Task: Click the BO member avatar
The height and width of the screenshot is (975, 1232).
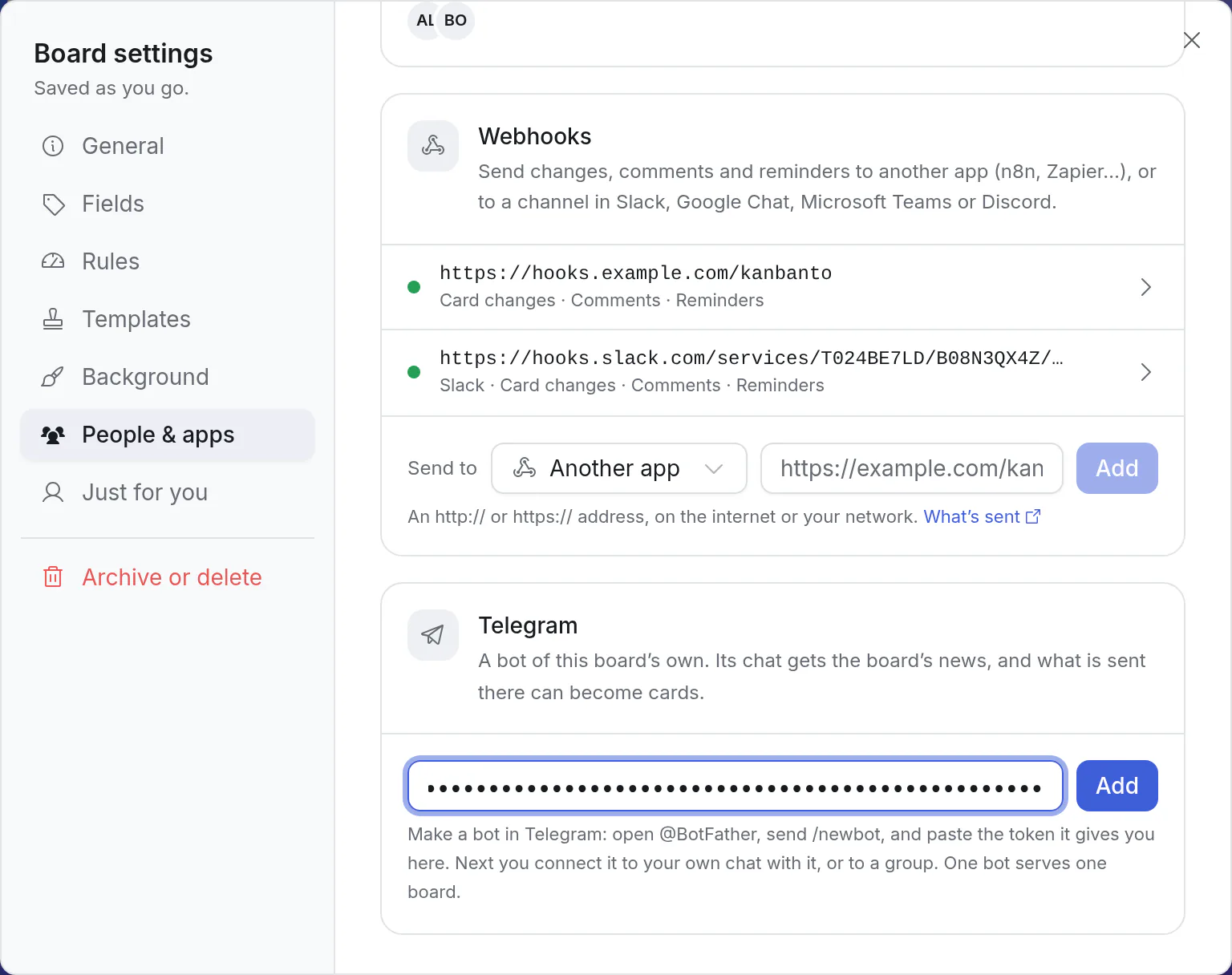Action: (x=456, y=21)
